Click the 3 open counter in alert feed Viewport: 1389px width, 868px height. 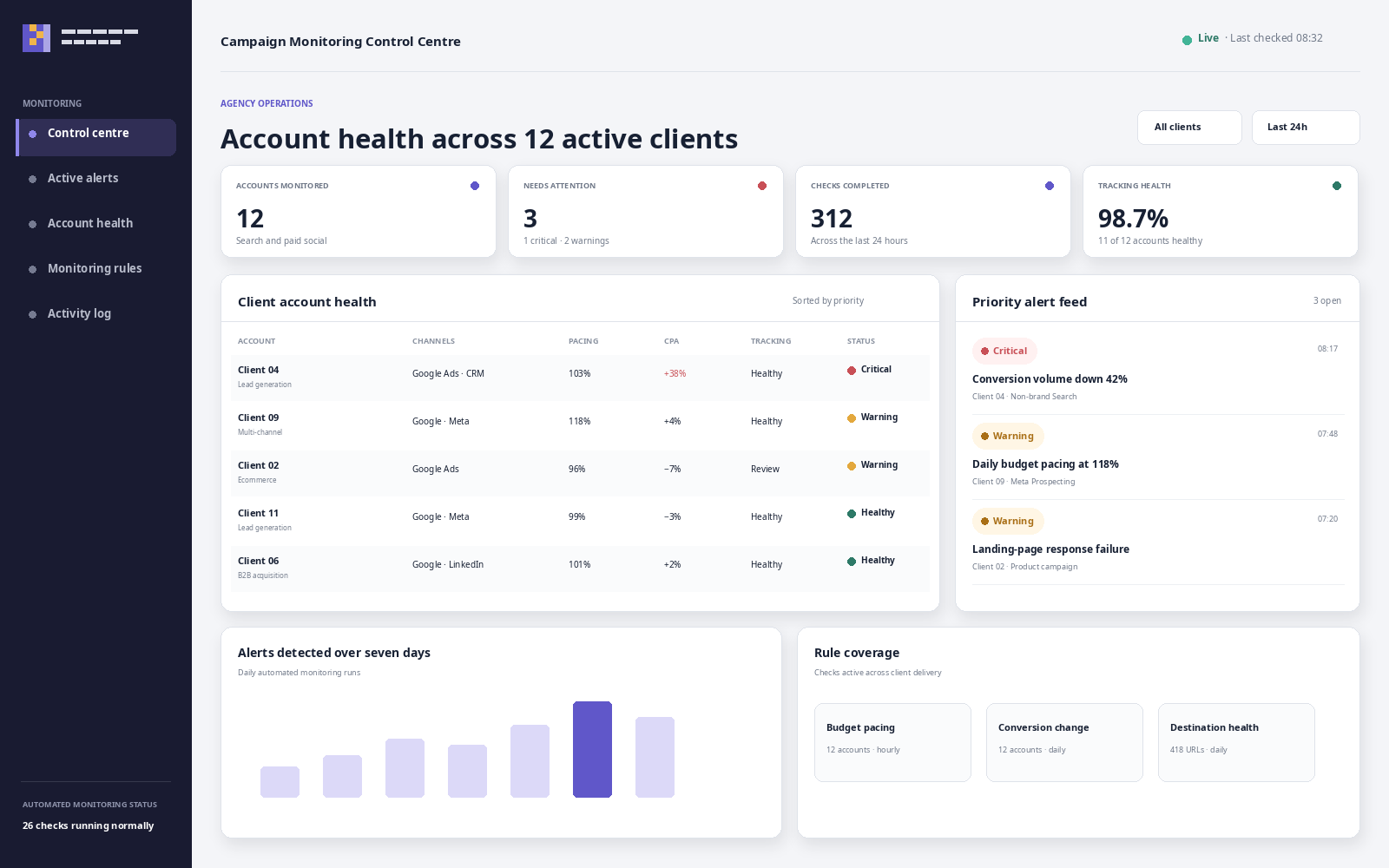click(1326, 301)
